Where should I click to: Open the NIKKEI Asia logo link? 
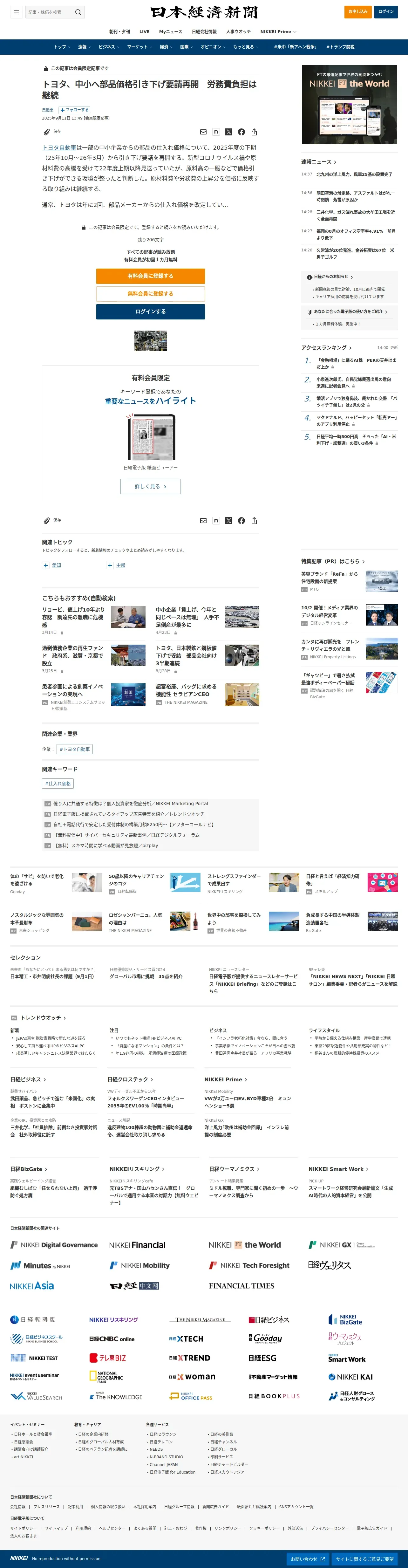click(32, 1285)
